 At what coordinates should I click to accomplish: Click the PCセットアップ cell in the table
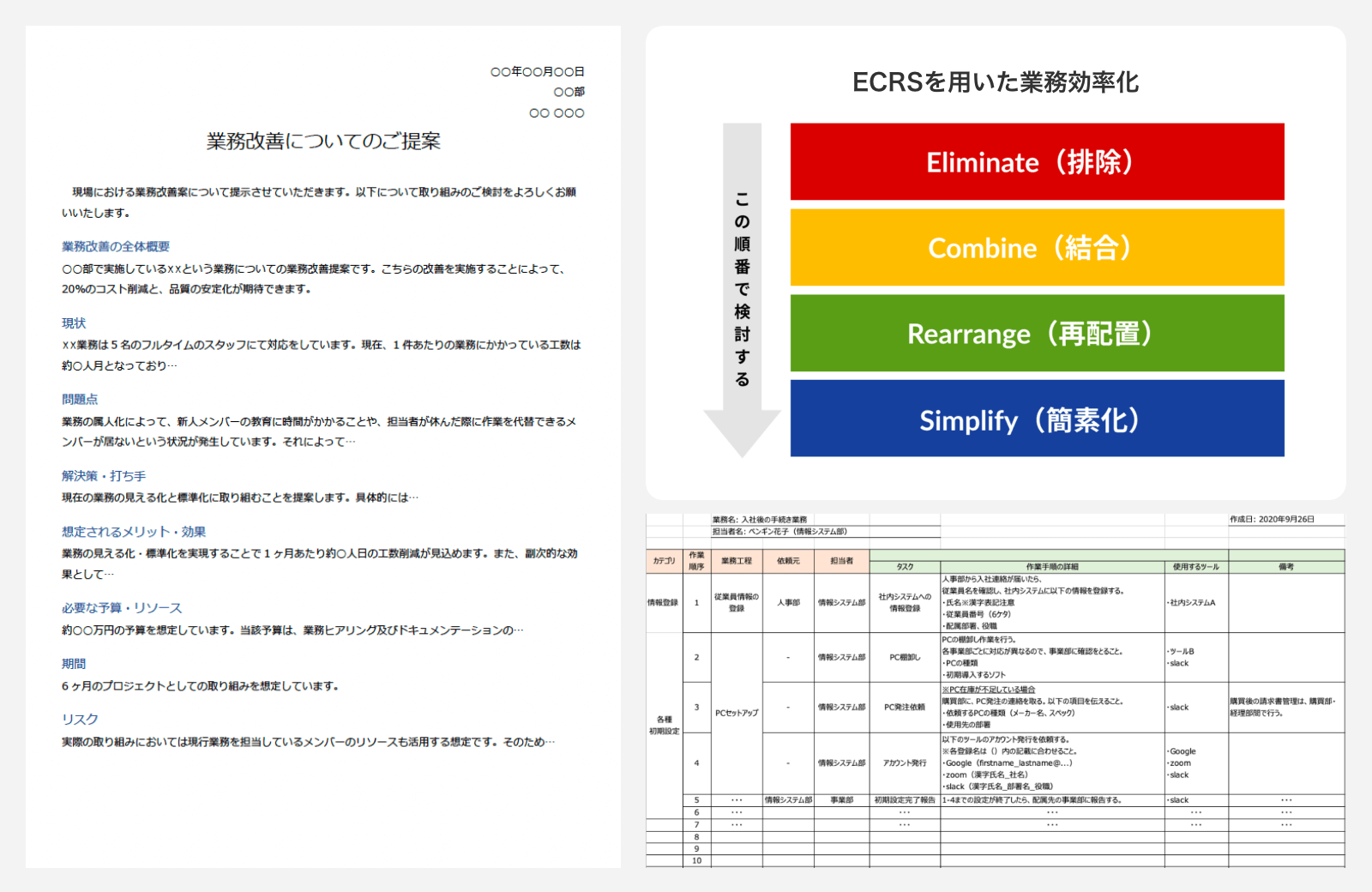coord(737,713)
